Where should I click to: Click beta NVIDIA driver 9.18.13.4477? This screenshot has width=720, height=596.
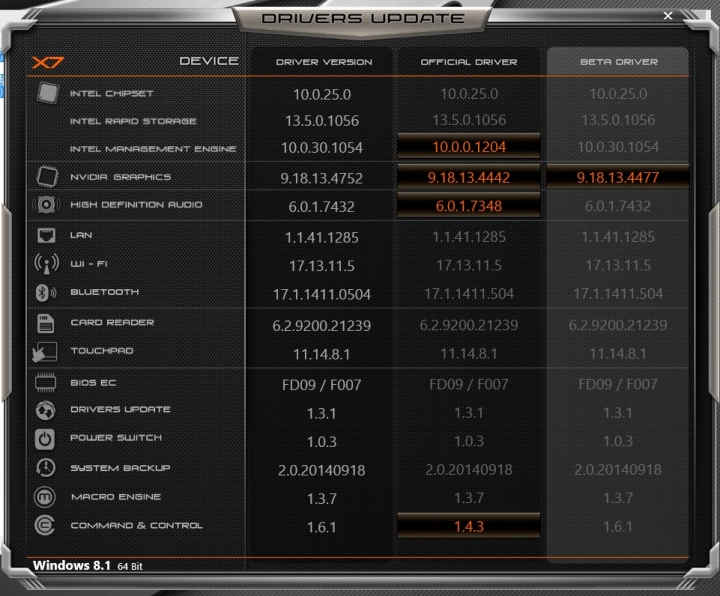(x=618, y=177)
